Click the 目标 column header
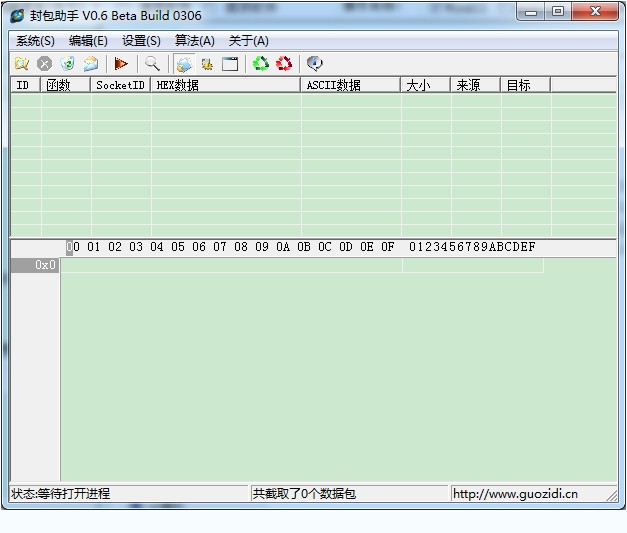 click(x=526, y=85)
